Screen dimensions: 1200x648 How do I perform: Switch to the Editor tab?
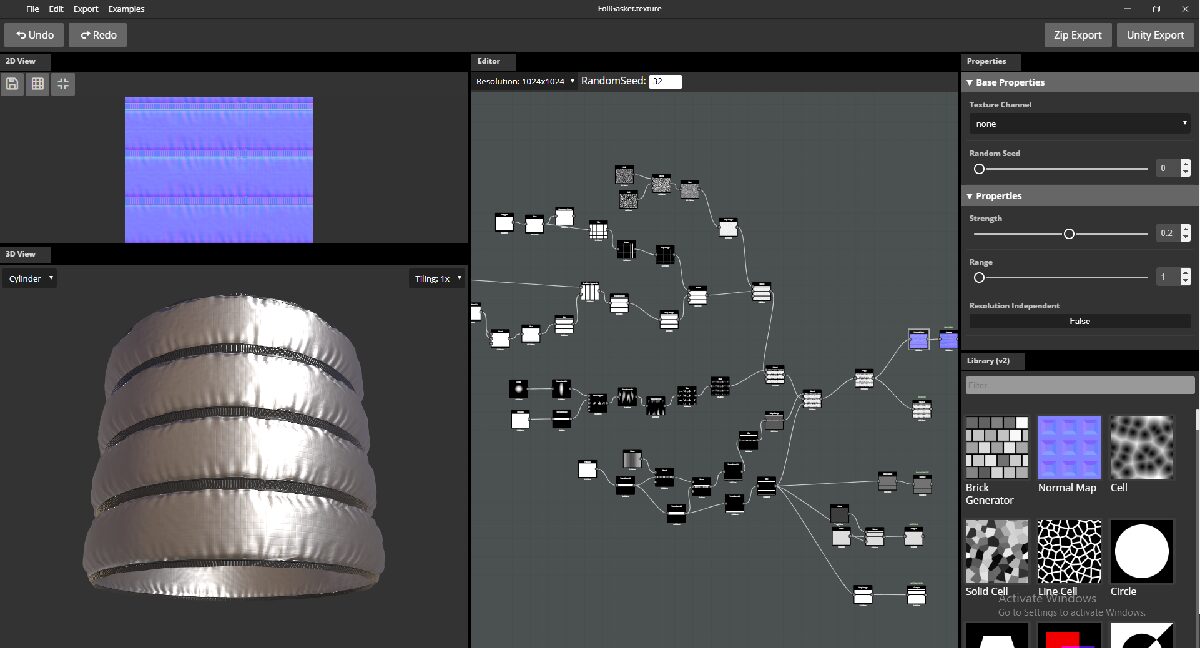point(491,61)
